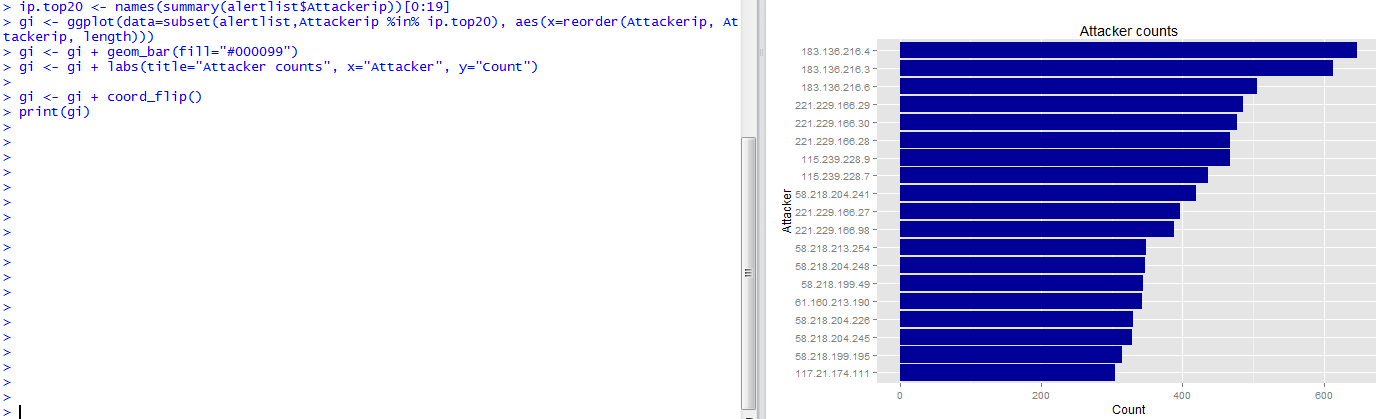This screenshot has width=1376, height=419.
Task: Click the scrollbar down arrow in console
Action: (749, 414)
